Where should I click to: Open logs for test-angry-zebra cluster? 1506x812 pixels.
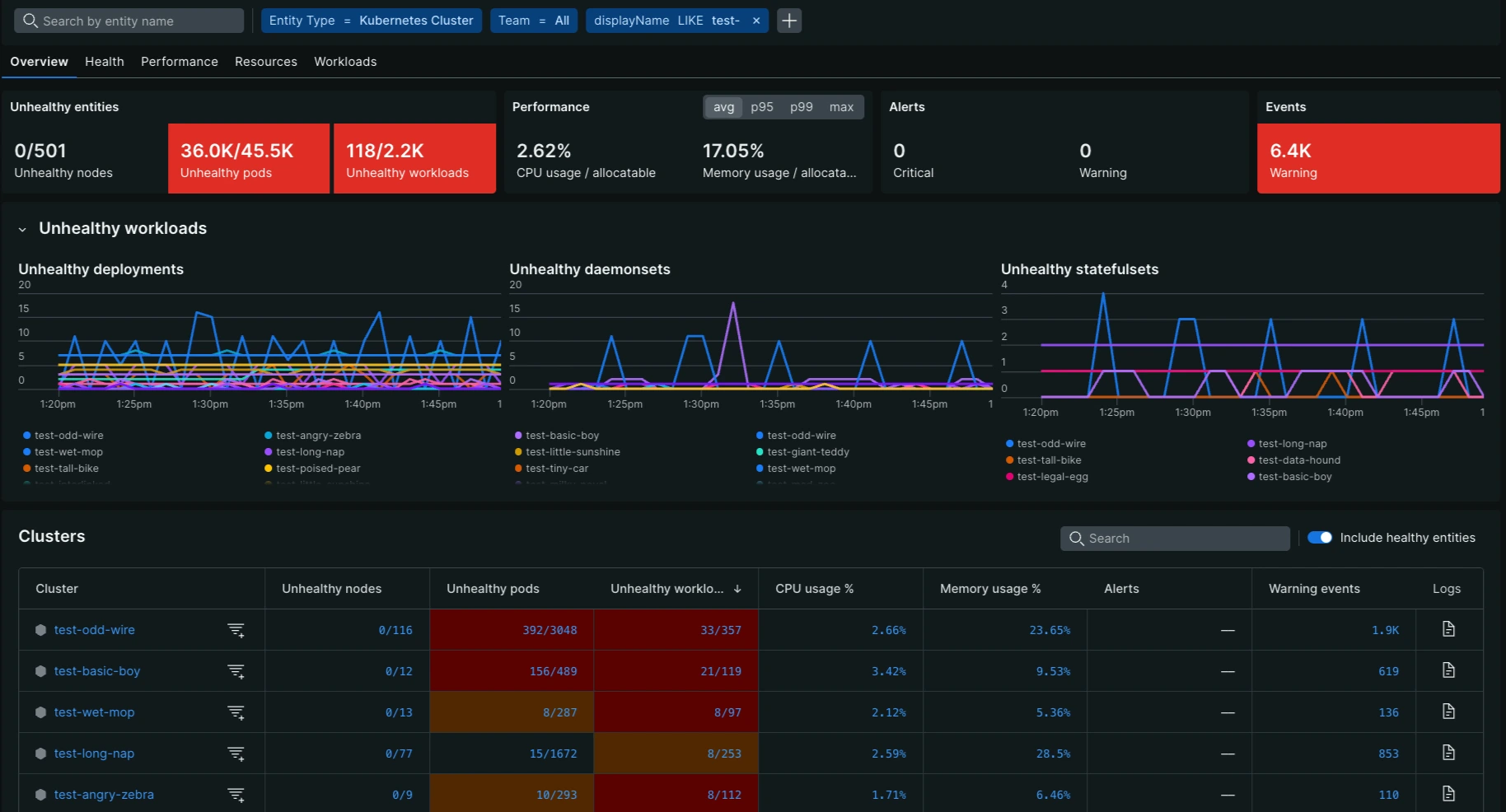click(1448, 794)
